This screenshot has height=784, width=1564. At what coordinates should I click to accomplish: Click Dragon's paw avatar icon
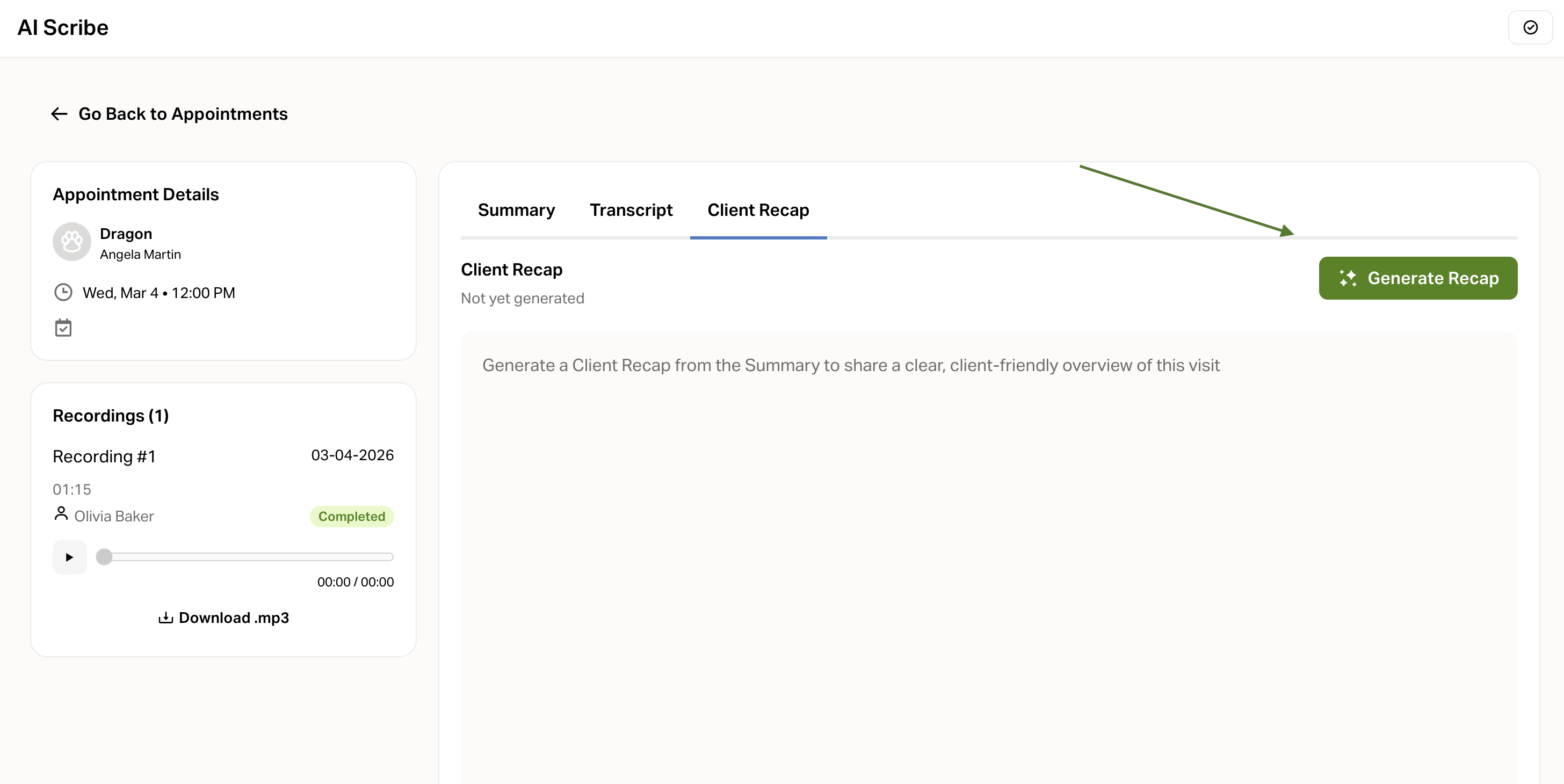tap(71, 242)
